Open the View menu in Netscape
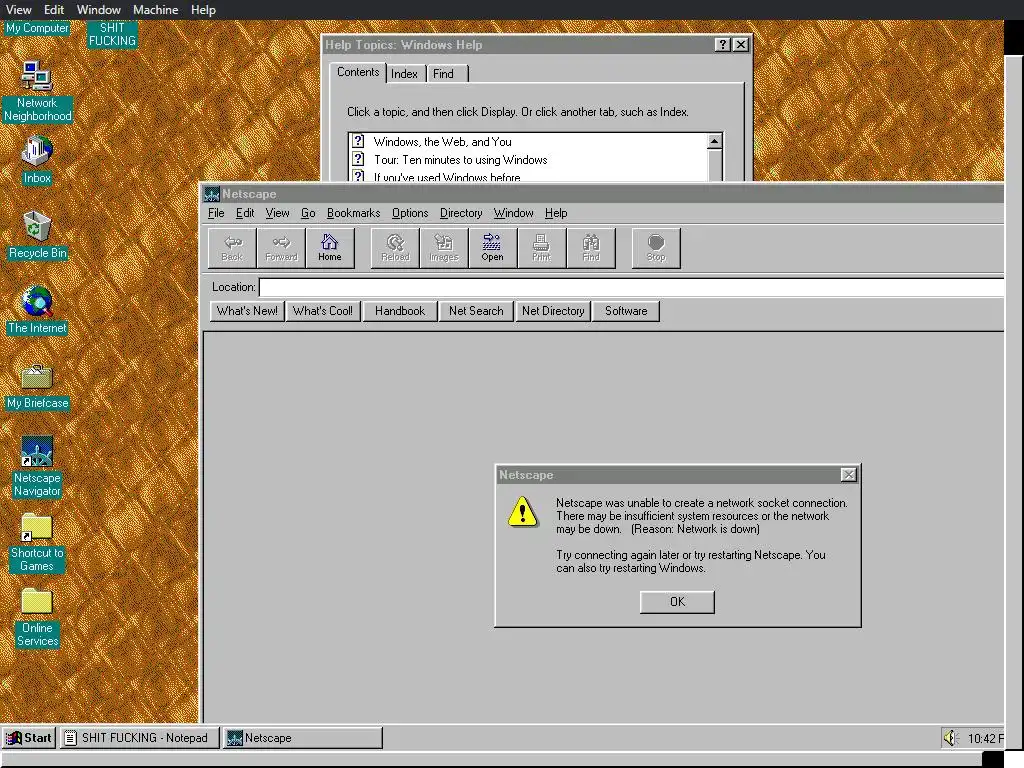 [277, 213]
